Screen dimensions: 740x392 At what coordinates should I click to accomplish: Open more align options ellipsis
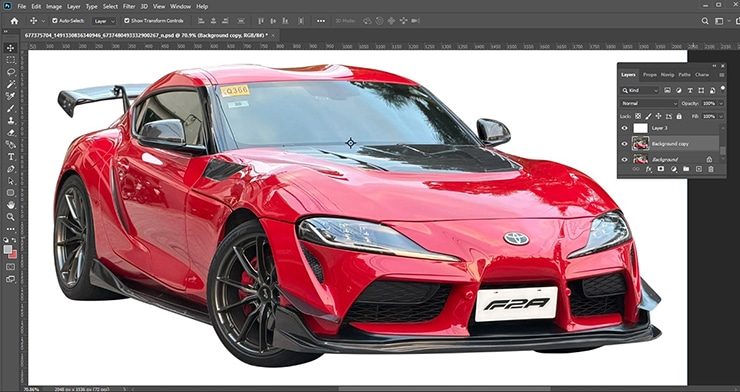321,21
